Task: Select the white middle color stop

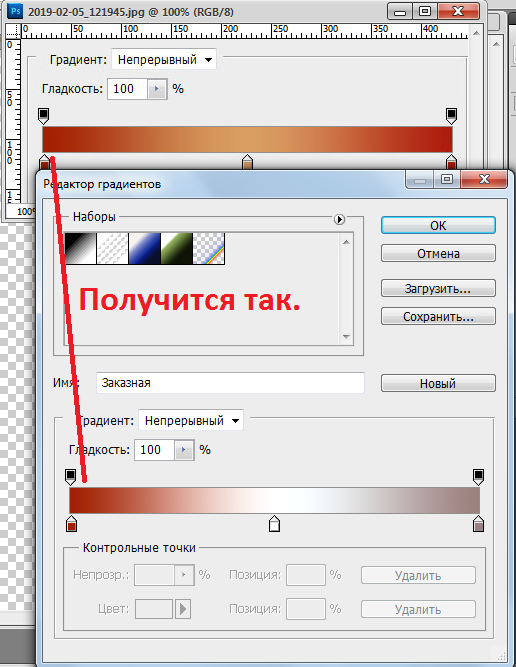Action: pyautogui.click(x=274, y=524)
